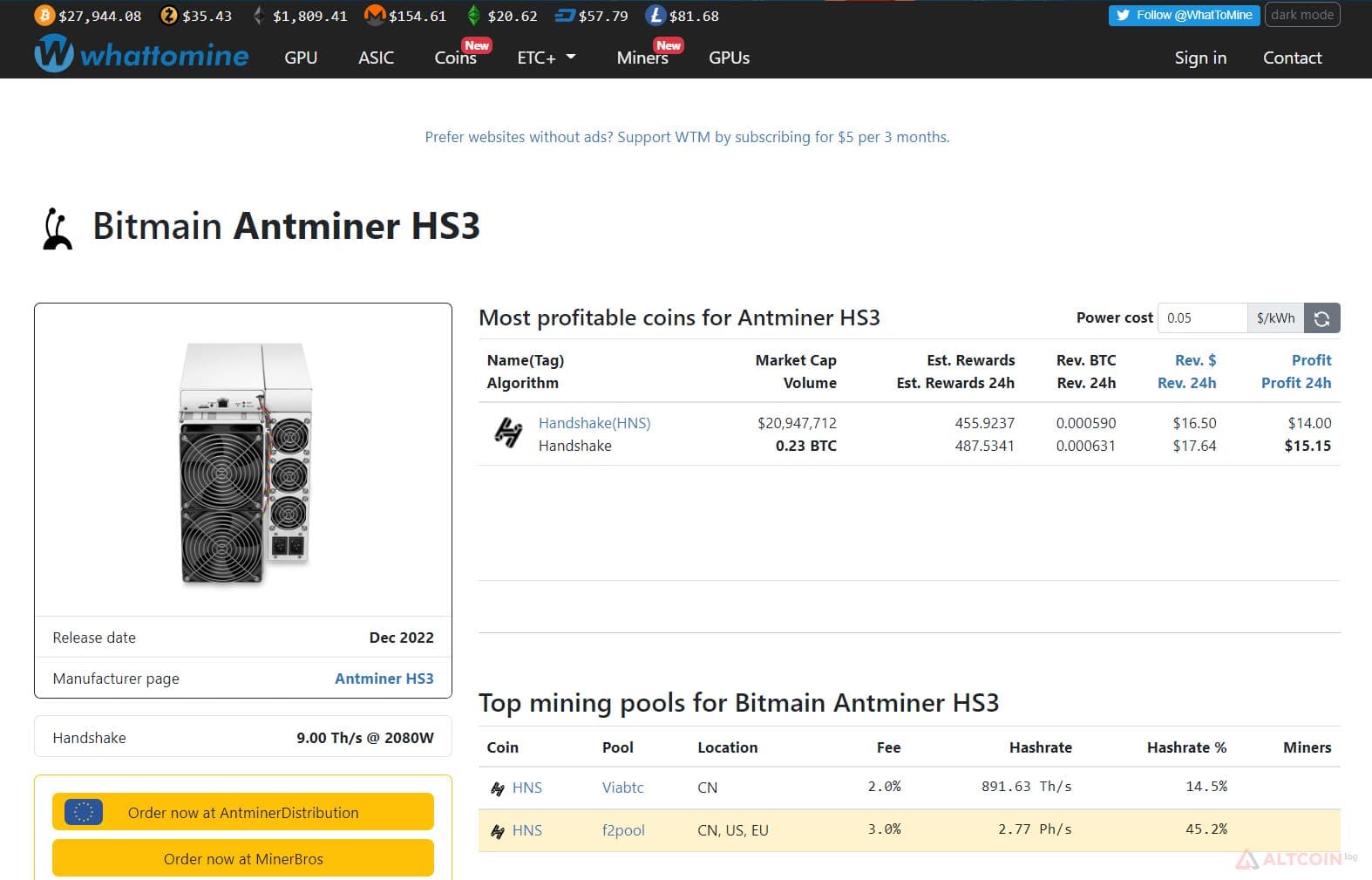The image size is (1372, 880).
Task: Click the Power cost input field
Action: (1202, 318)
